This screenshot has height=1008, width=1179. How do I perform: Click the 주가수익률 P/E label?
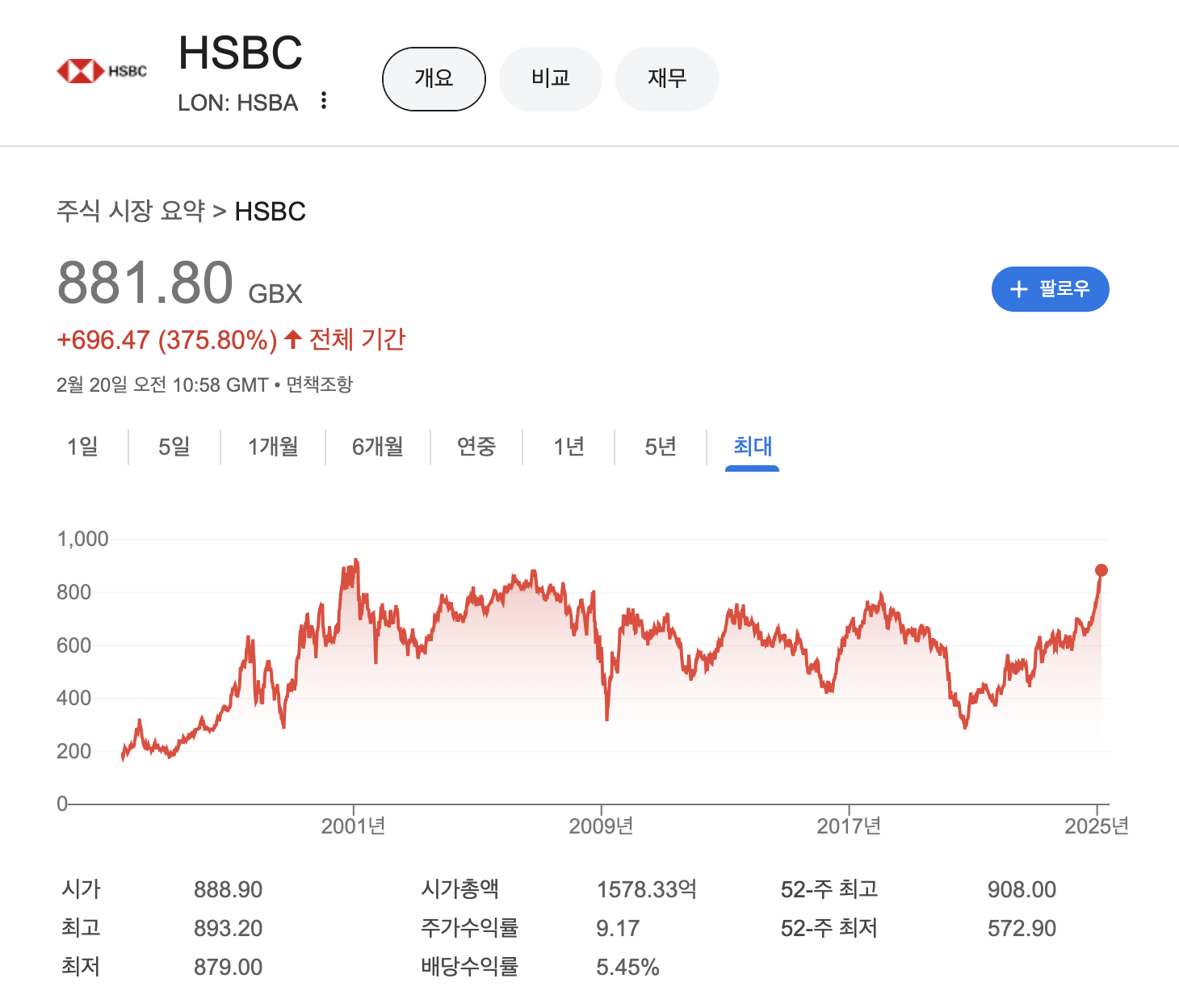click(x=470, y=928)
